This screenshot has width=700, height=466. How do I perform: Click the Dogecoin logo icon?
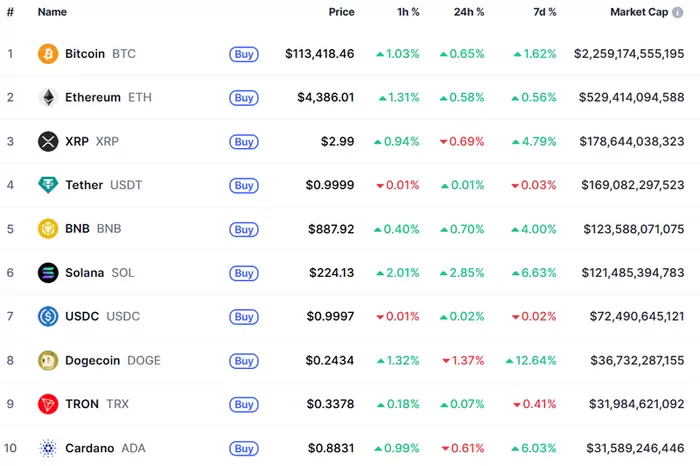pyautogui.click(x=48, y=360)
